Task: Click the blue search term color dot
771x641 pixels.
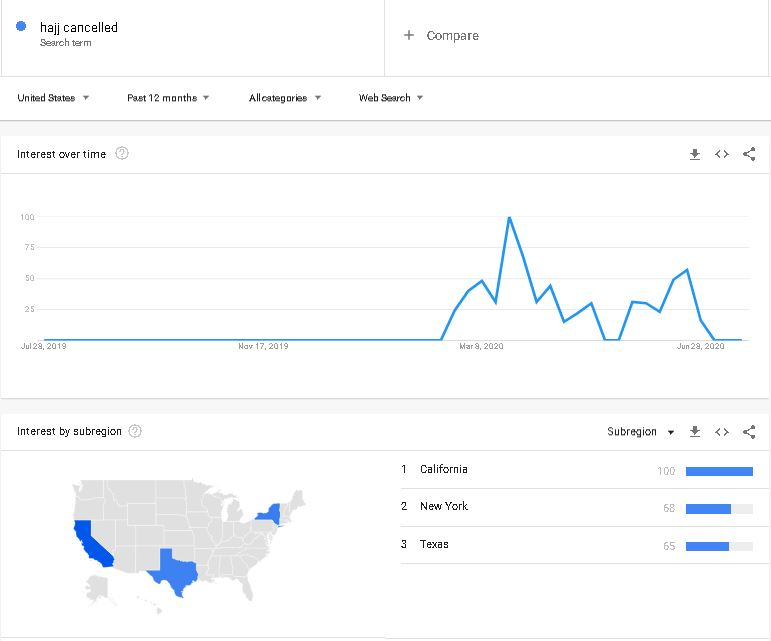Action: 21,27
